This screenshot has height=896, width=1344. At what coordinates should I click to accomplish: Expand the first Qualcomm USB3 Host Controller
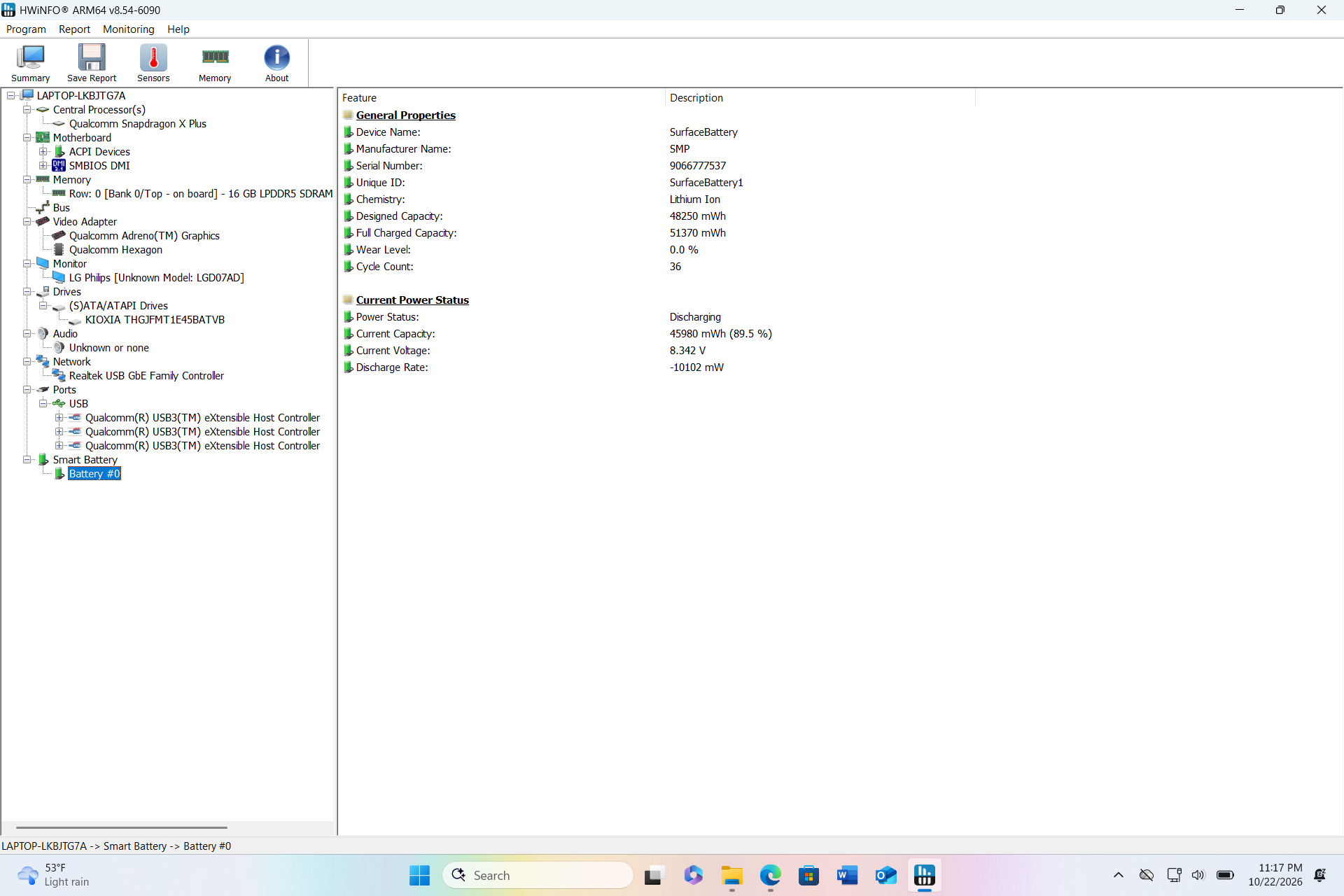59,418
